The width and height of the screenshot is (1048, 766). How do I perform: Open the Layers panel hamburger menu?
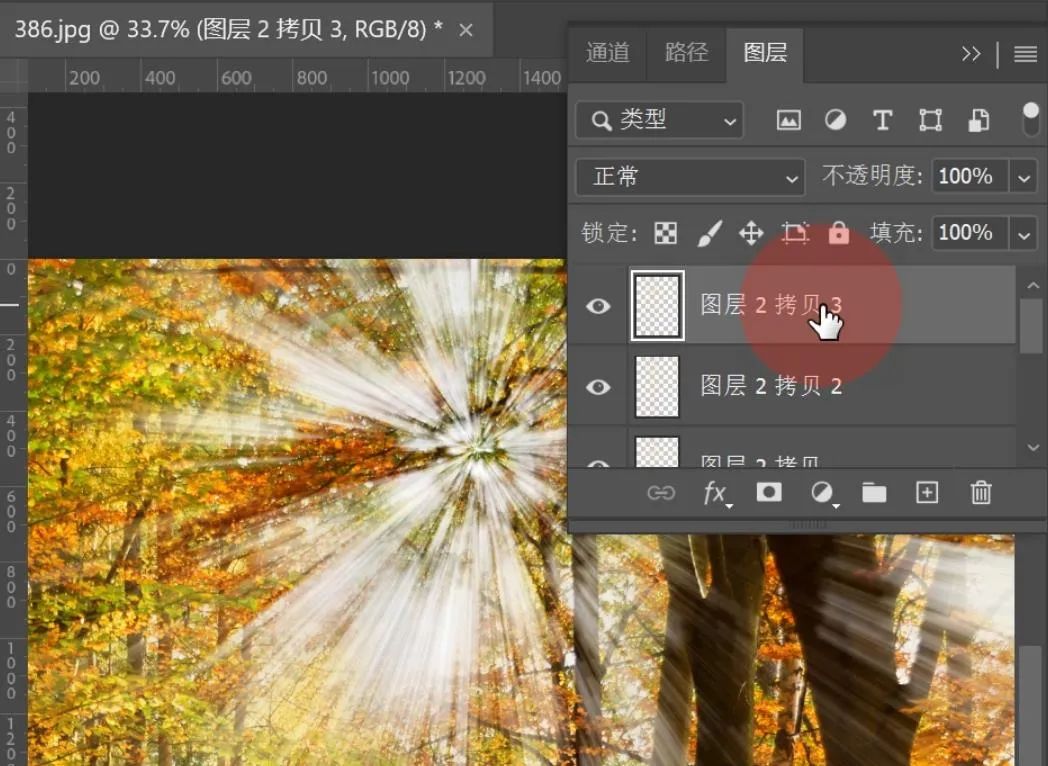1025,54
